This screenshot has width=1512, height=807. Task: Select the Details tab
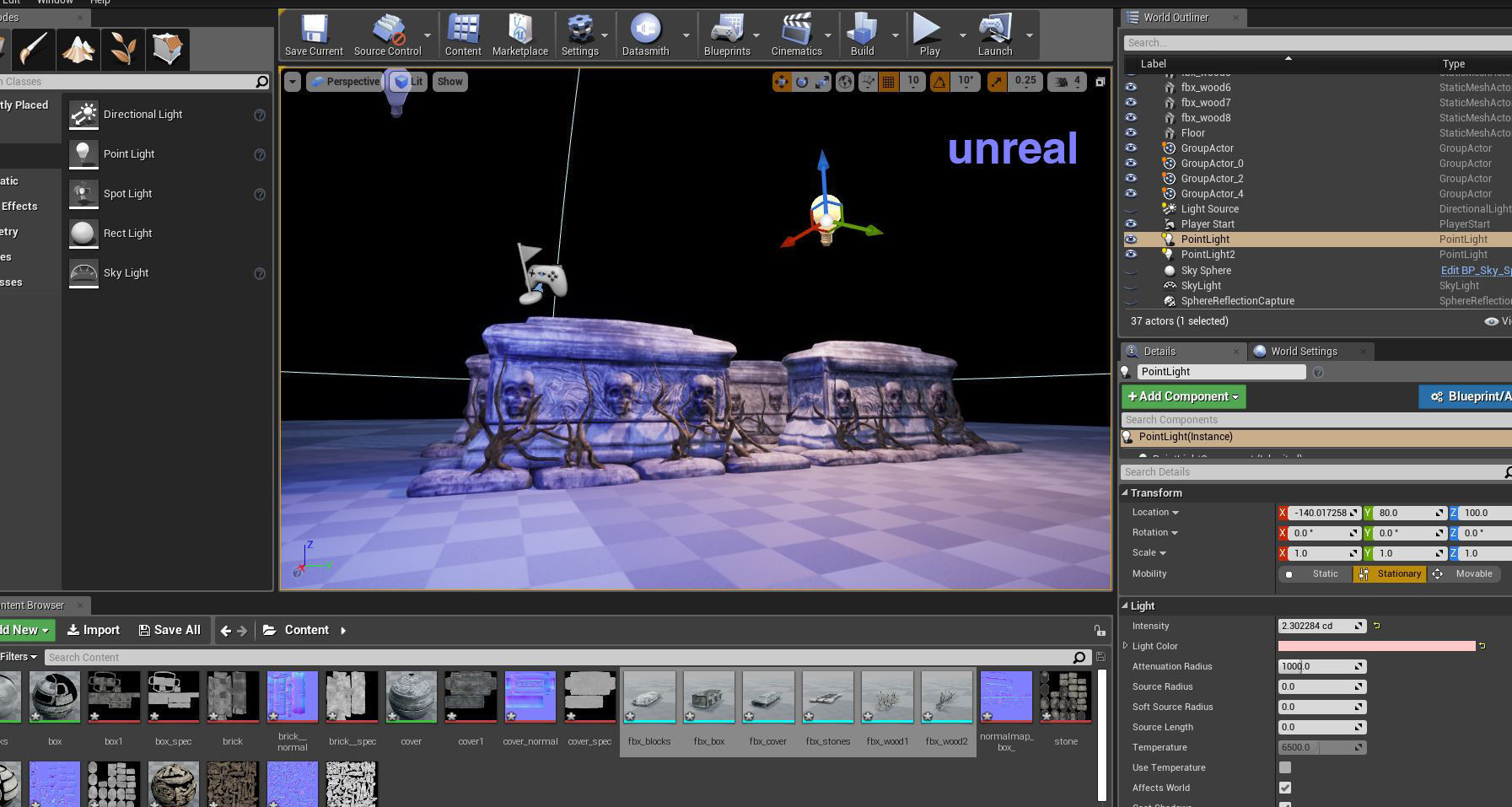(1160, 352)
